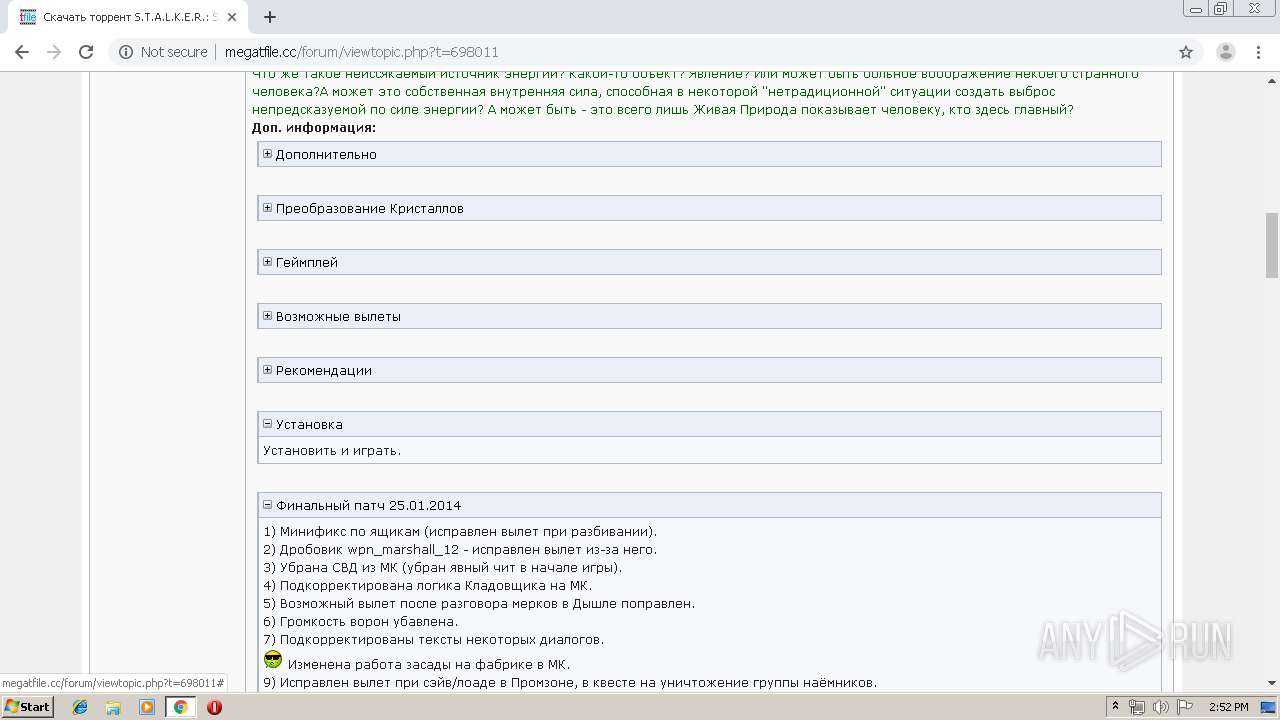
Task: Open the Windows Start menu
Action: tap(27, 706)
